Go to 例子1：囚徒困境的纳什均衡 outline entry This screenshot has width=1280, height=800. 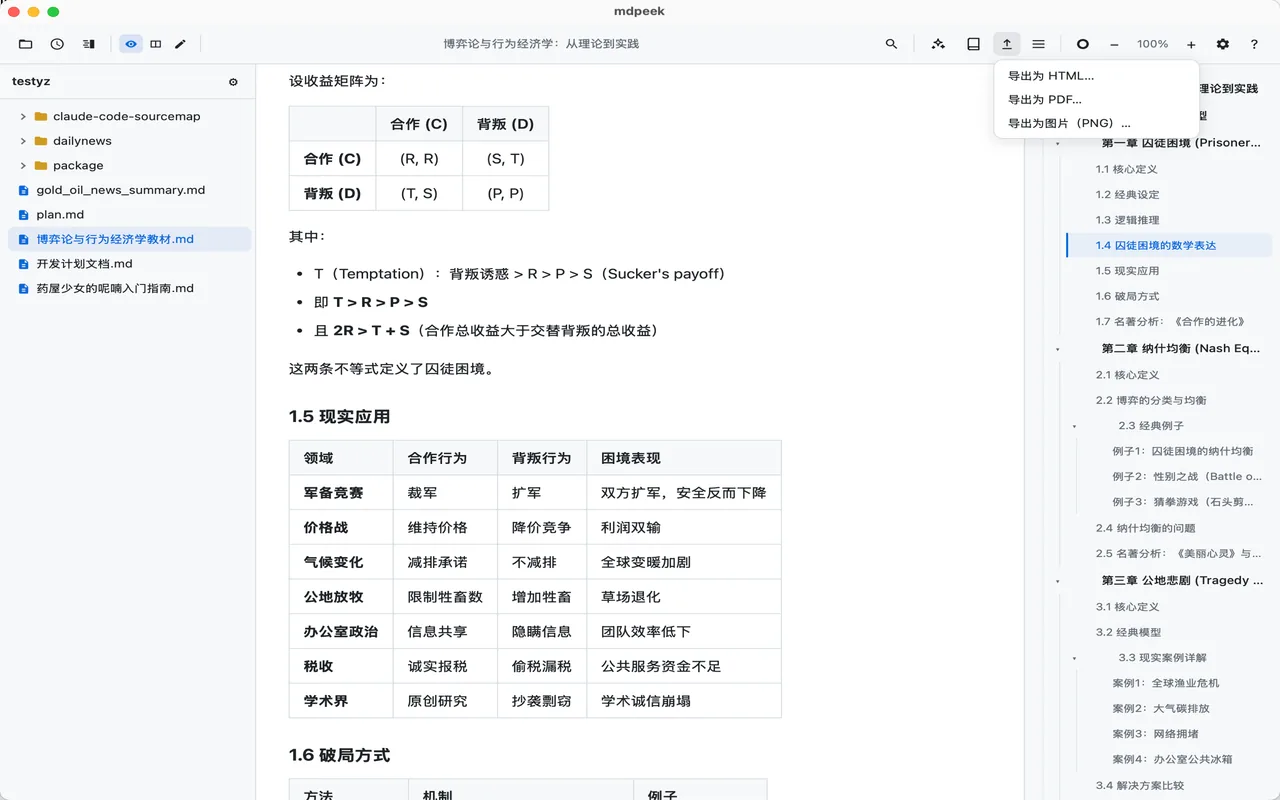pos(1183,451)
